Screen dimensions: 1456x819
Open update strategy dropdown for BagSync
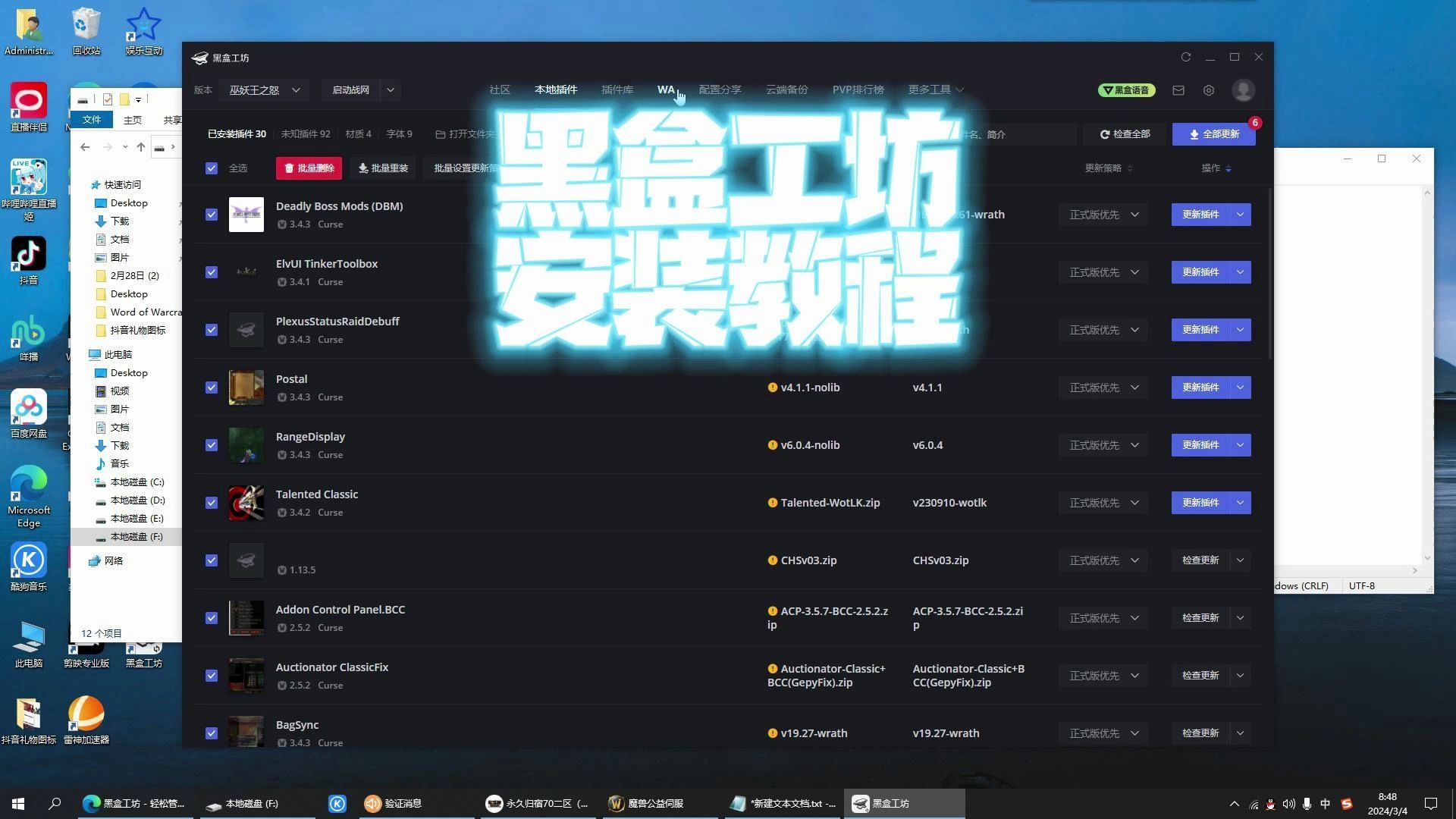(x=1103, y=733)
